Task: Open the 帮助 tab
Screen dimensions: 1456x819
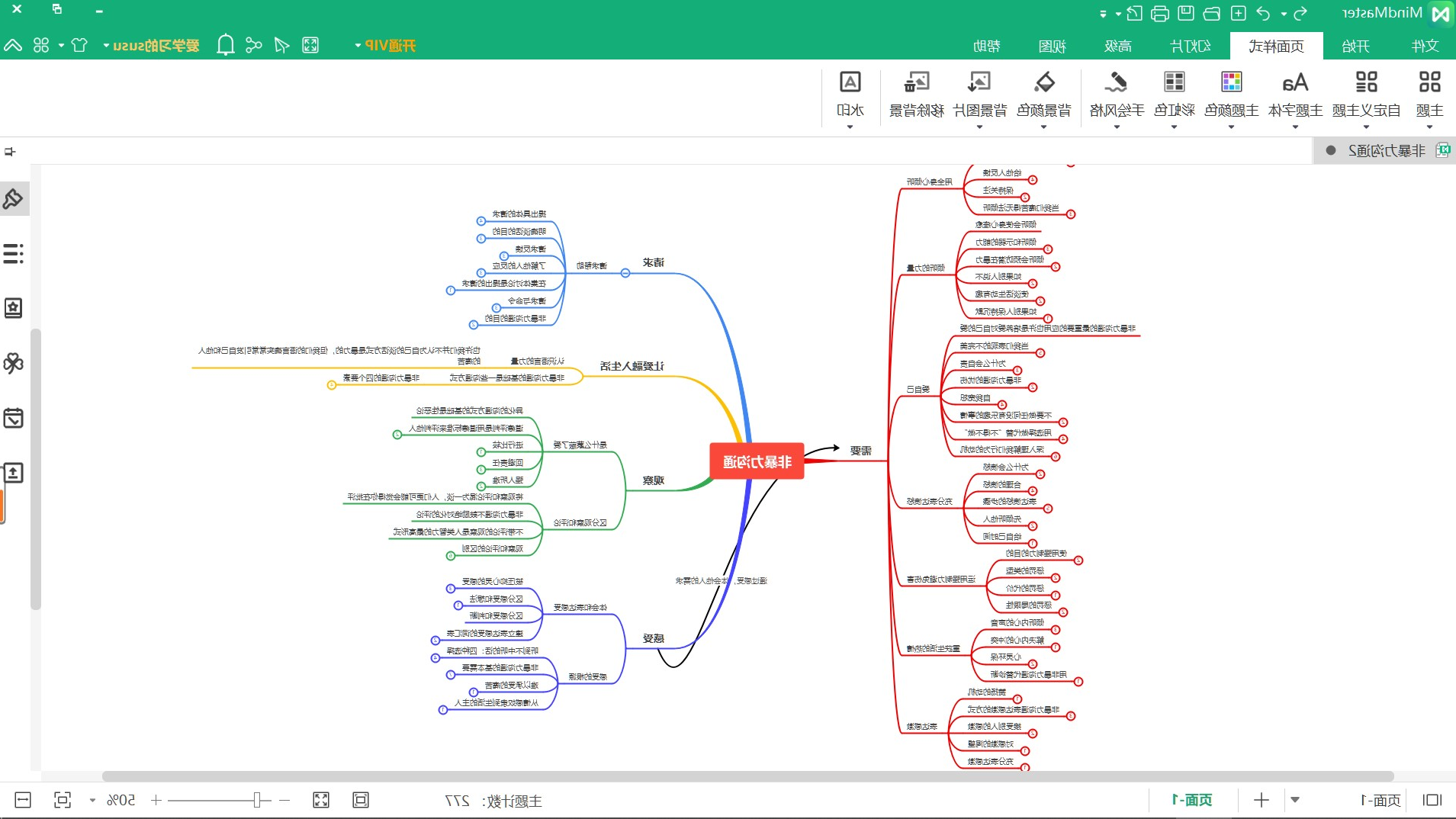Action: [x=987, y=46]
